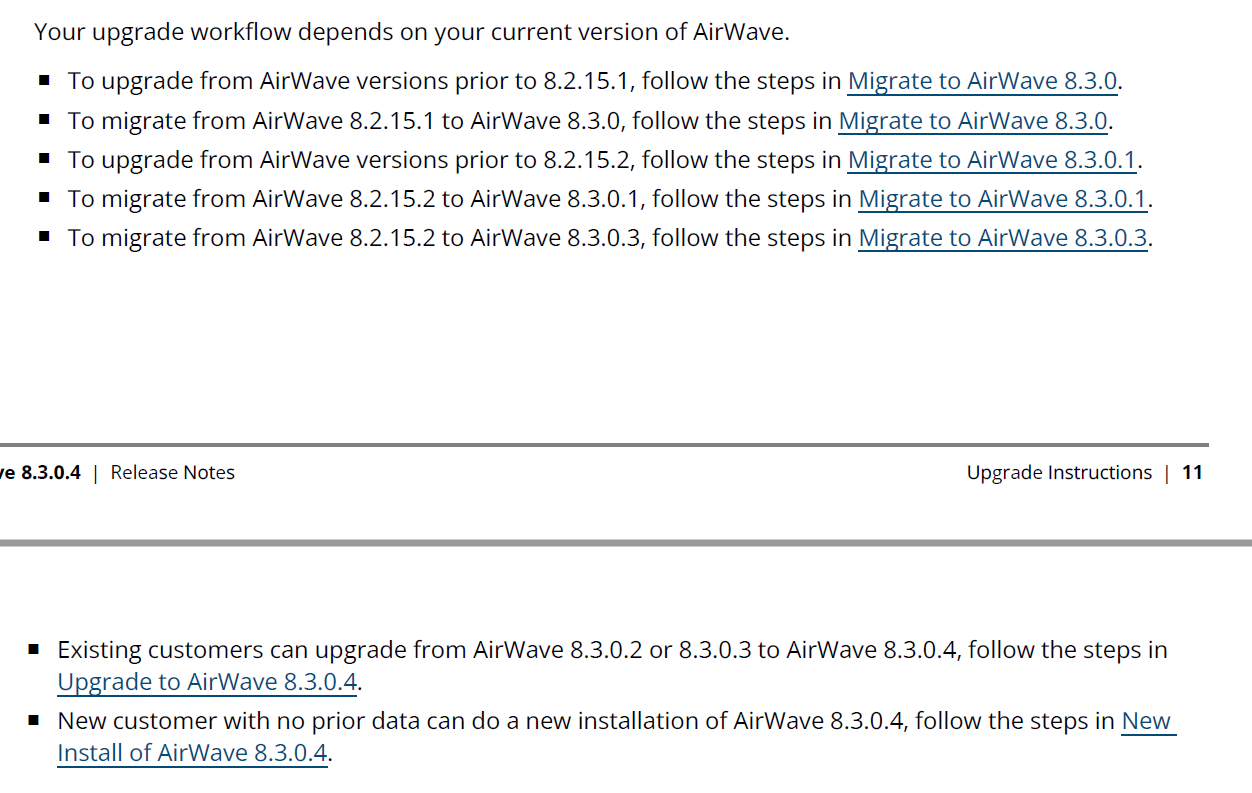1252x793 pixels.
Task: Open Migrate to AirWave 8.3.0.1 link in fourth bullet
Action: tap(1002, 199)
